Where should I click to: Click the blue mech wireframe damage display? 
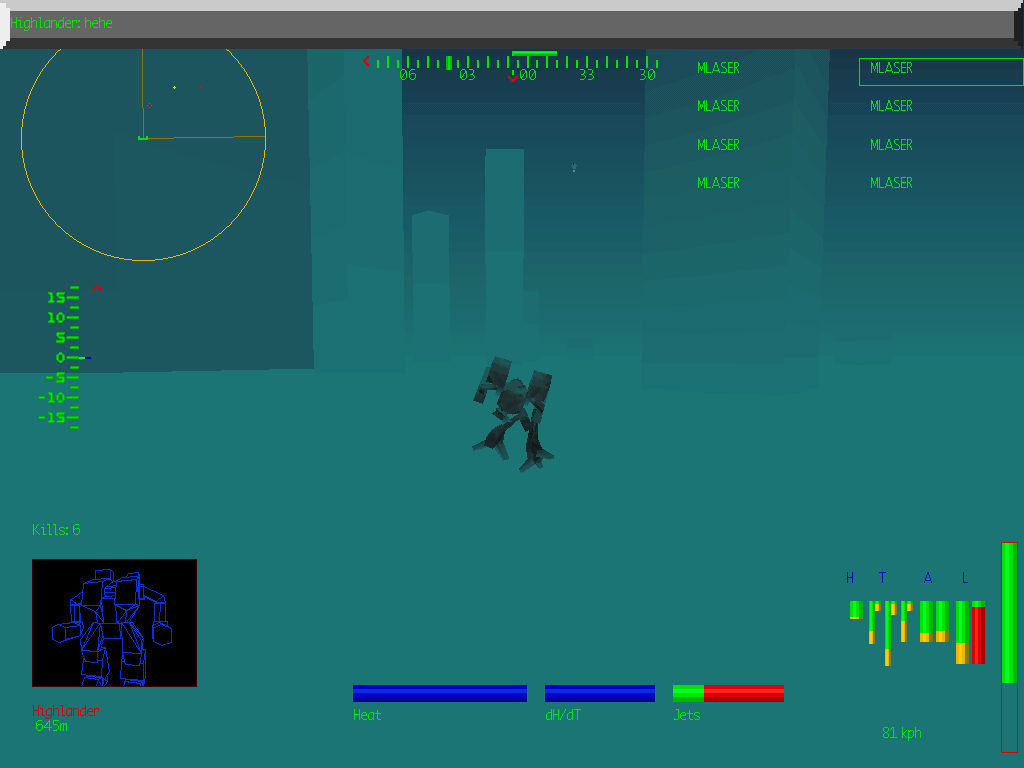point(113,623)
